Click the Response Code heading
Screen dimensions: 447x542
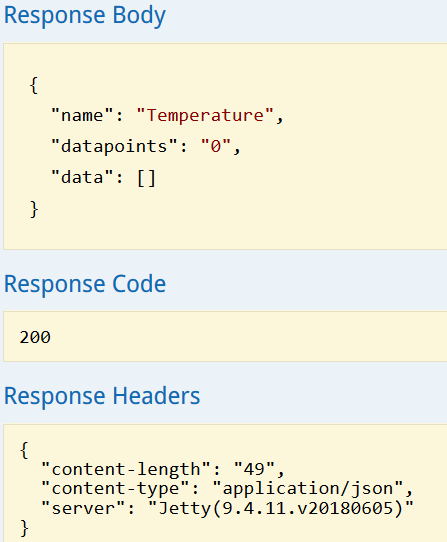[x=85, y=284]
